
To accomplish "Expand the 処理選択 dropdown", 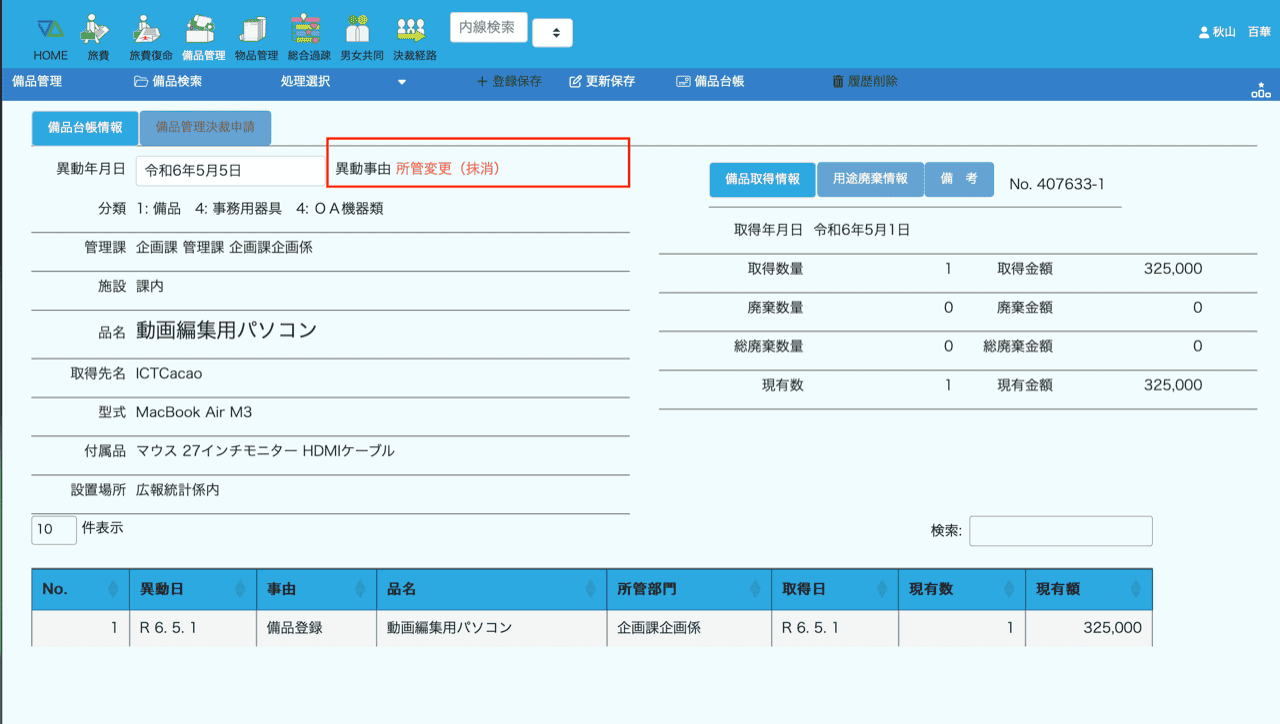I will [343, 82].
